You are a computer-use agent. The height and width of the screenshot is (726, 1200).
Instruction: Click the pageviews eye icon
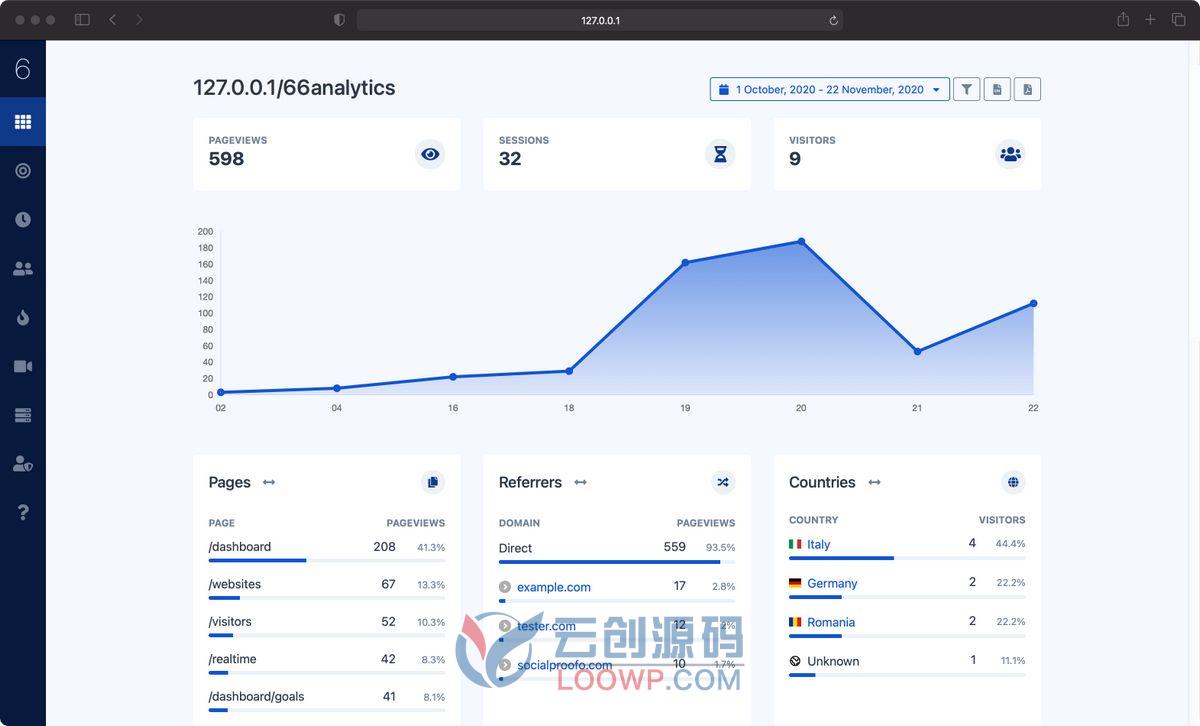[430, 154]
